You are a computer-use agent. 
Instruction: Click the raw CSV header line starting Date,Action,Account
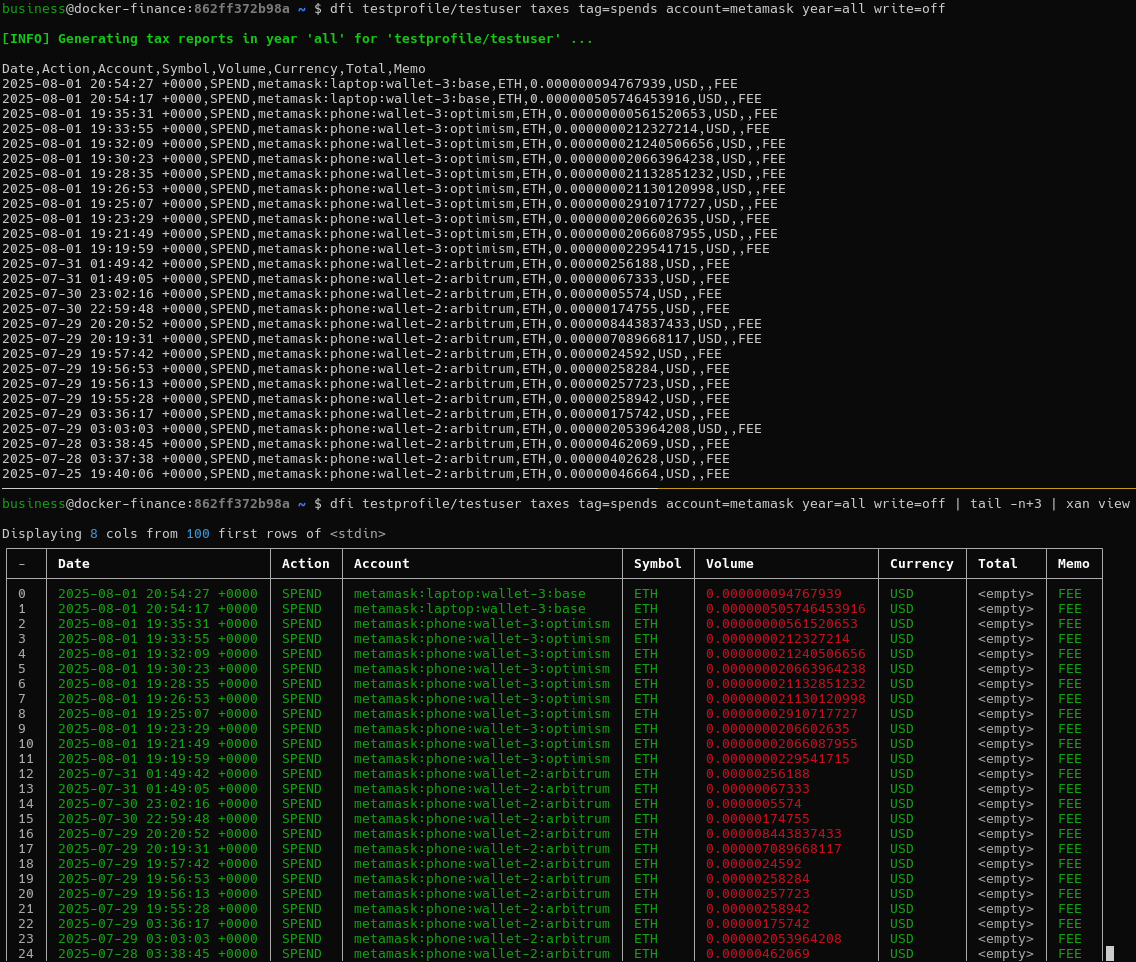(x=213, y=69)
